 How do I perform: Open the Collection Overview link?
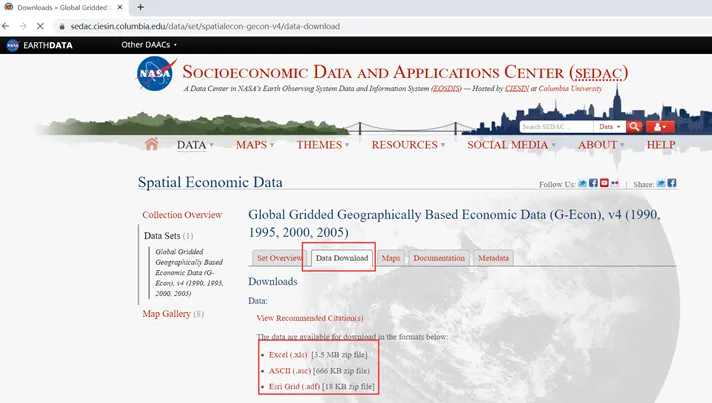[x=182, y=215]
